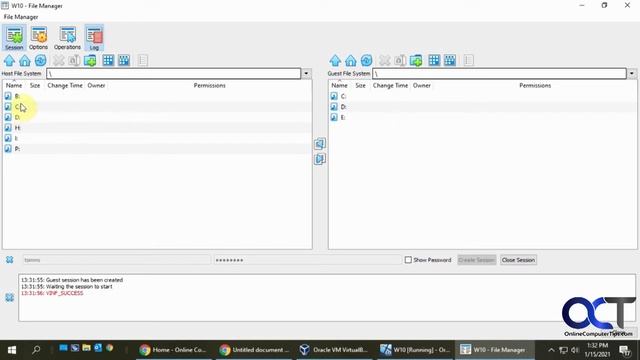
Task: Go to home folder in host pane
Action: (25, 60)
